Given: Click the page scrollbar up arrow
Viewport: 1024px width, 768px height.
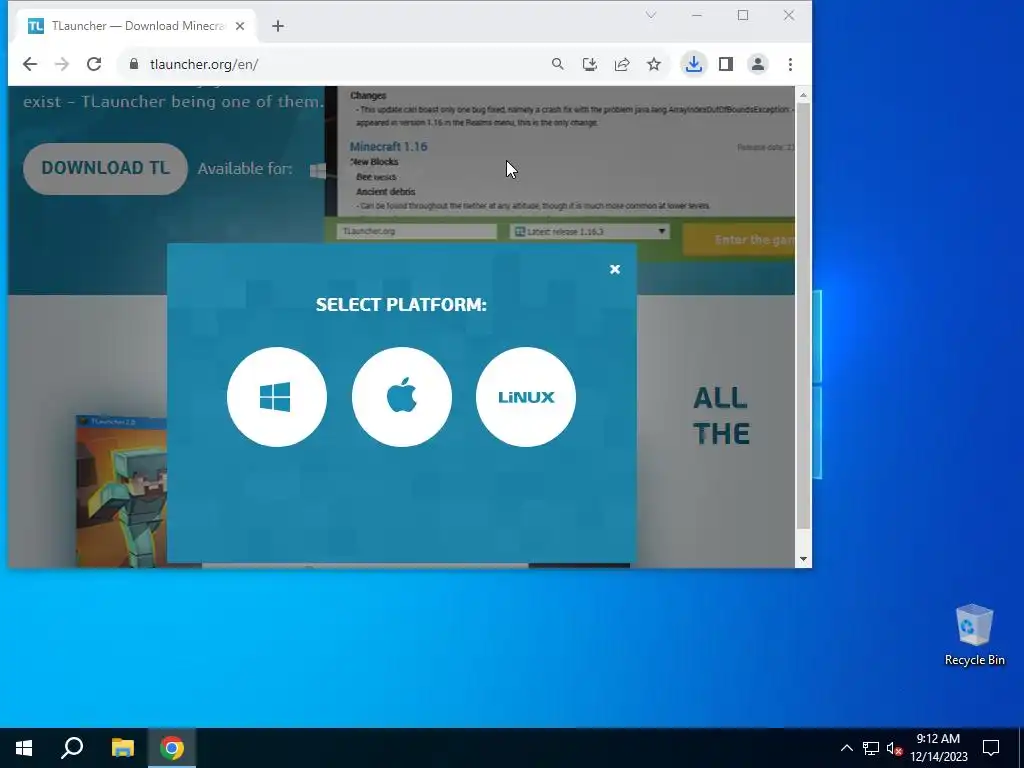Looking at the screenshot, I should click(803, 95).
